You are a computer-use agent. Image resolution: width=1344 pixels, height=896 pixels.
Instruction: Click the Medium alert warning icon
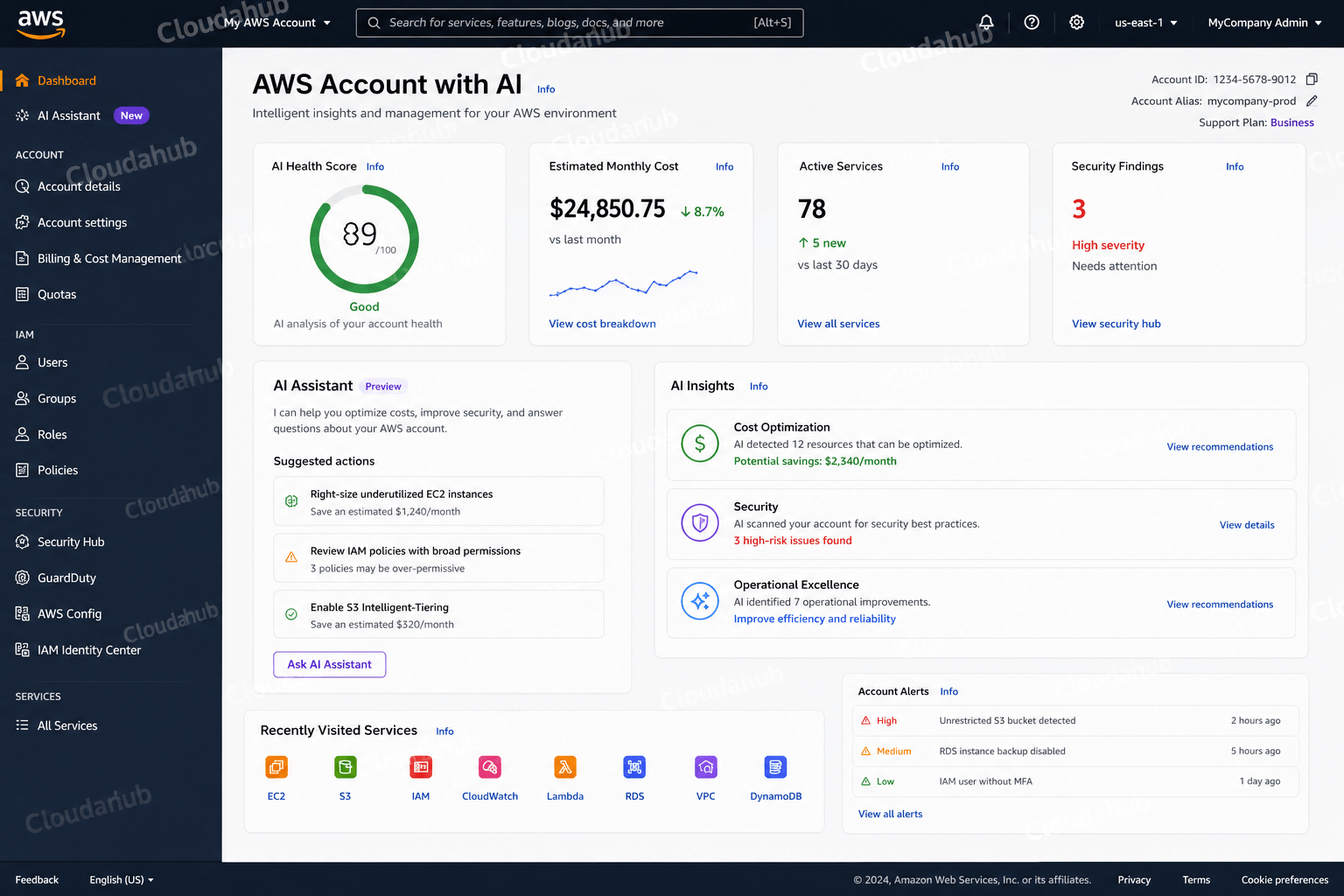865,751
